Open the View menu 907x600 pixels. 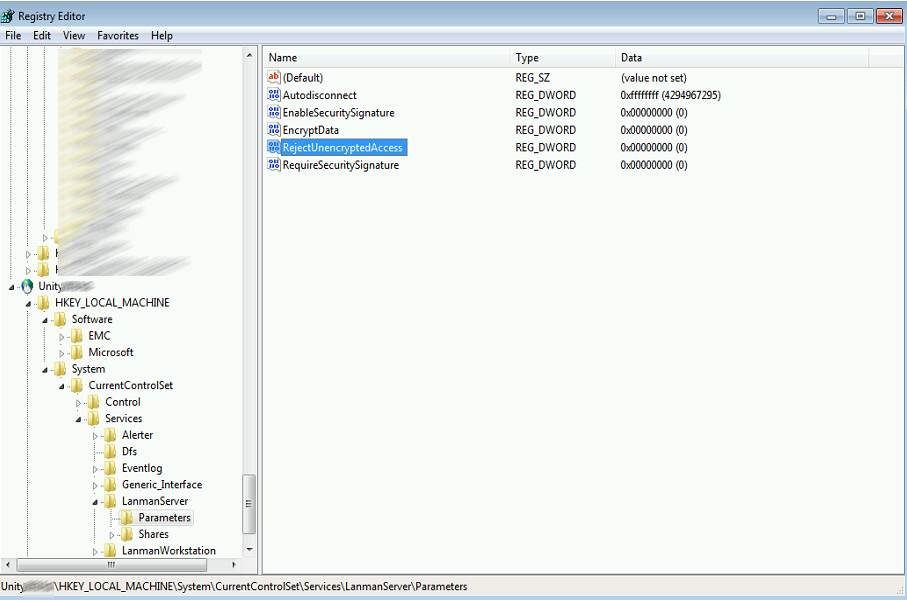tap(74, 35)
